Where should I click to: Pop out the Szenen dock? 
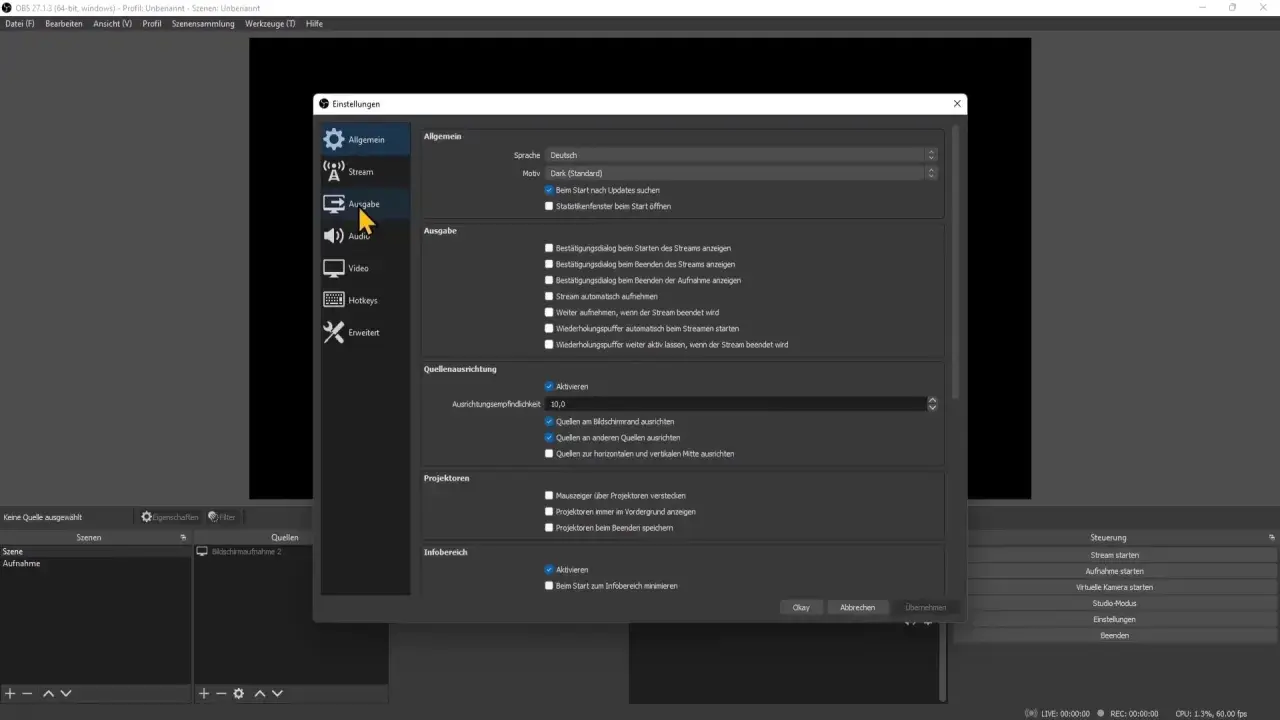point(183,538)
